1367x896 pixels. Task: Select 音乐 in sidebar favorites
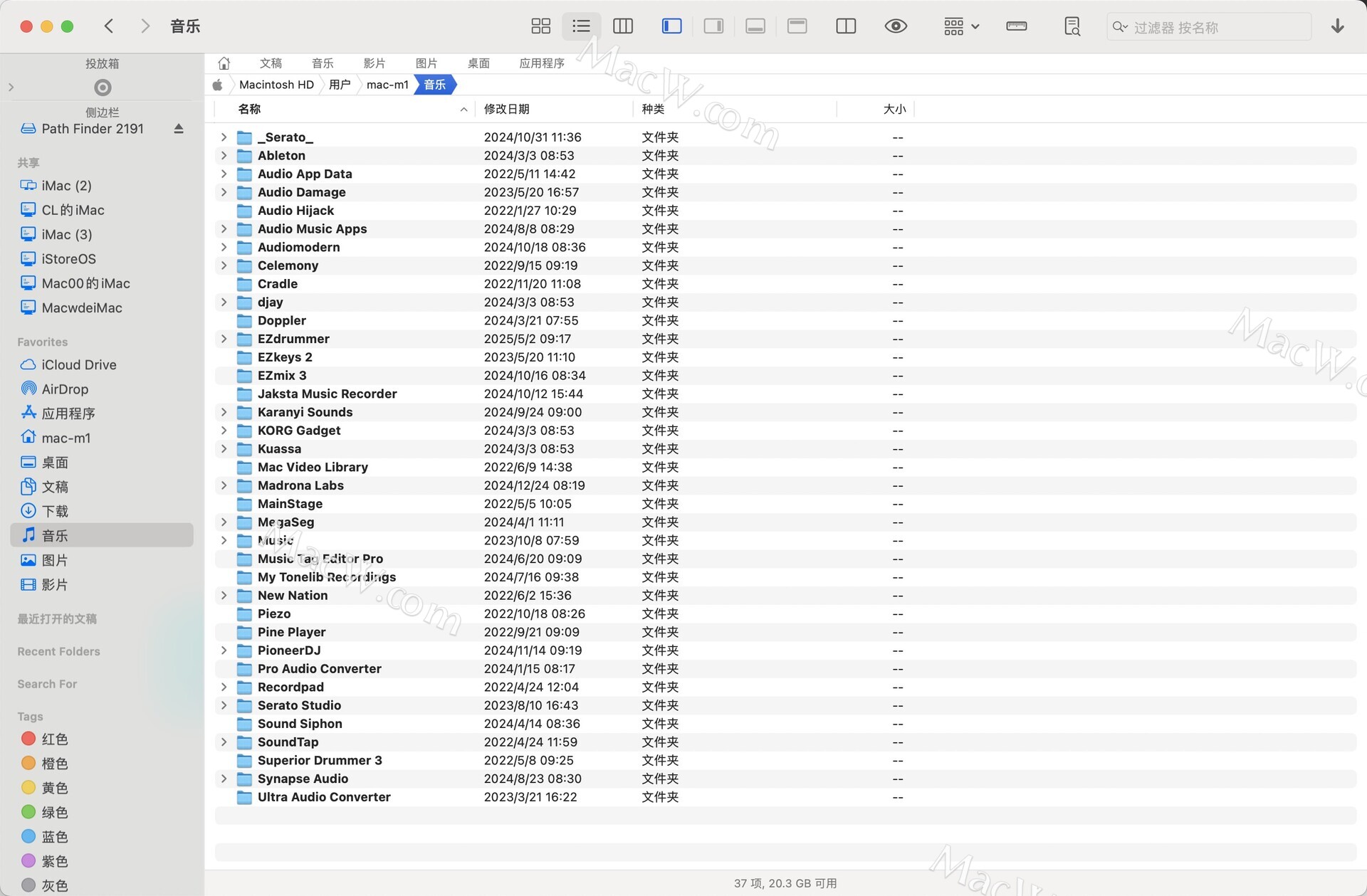102,535
